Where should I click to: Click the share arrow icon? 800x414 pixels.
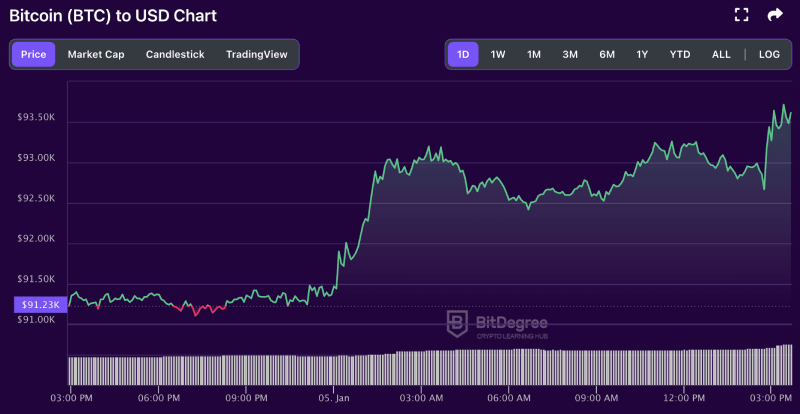pyautogui.click(x=775, y=15)
